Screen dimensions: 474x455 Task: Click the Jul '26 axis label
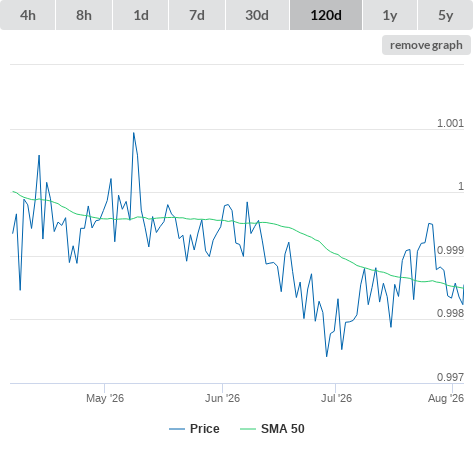[336, 398]
